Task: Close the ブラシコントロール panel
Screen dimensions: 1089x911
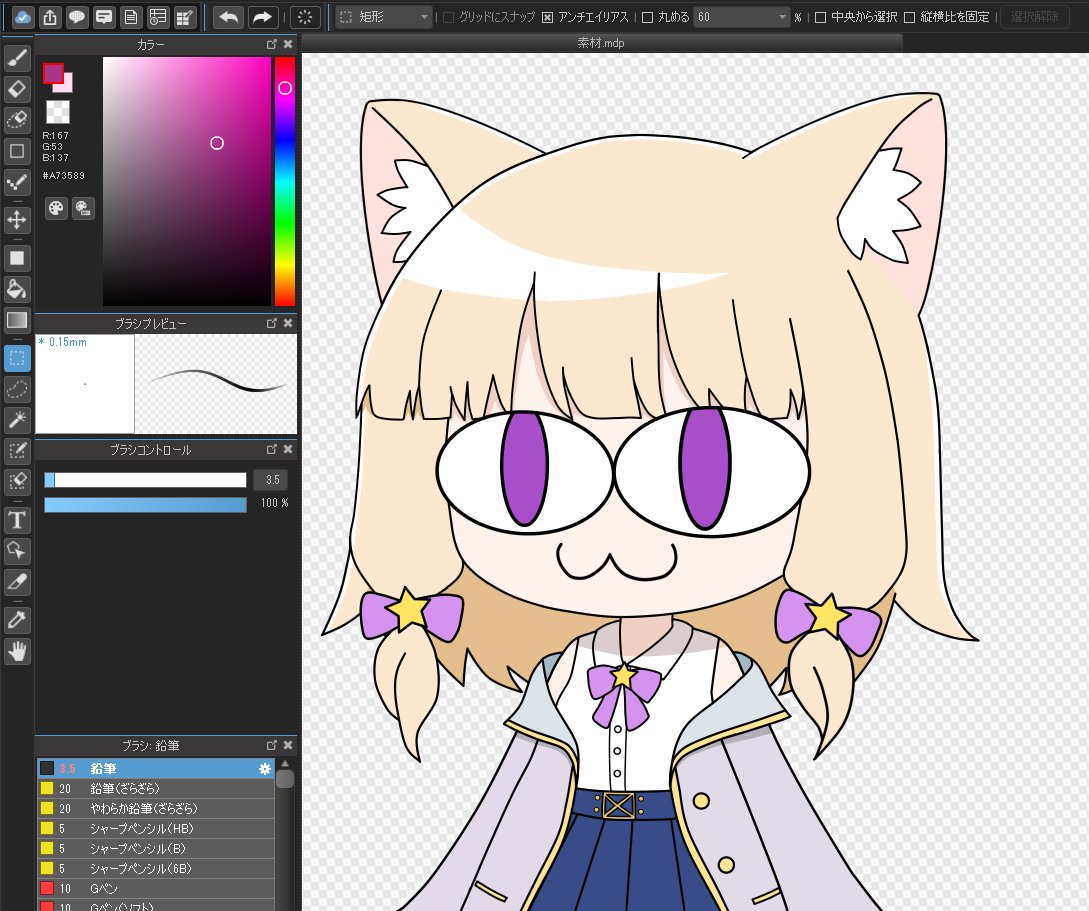Action: click(x=288, y=449)
